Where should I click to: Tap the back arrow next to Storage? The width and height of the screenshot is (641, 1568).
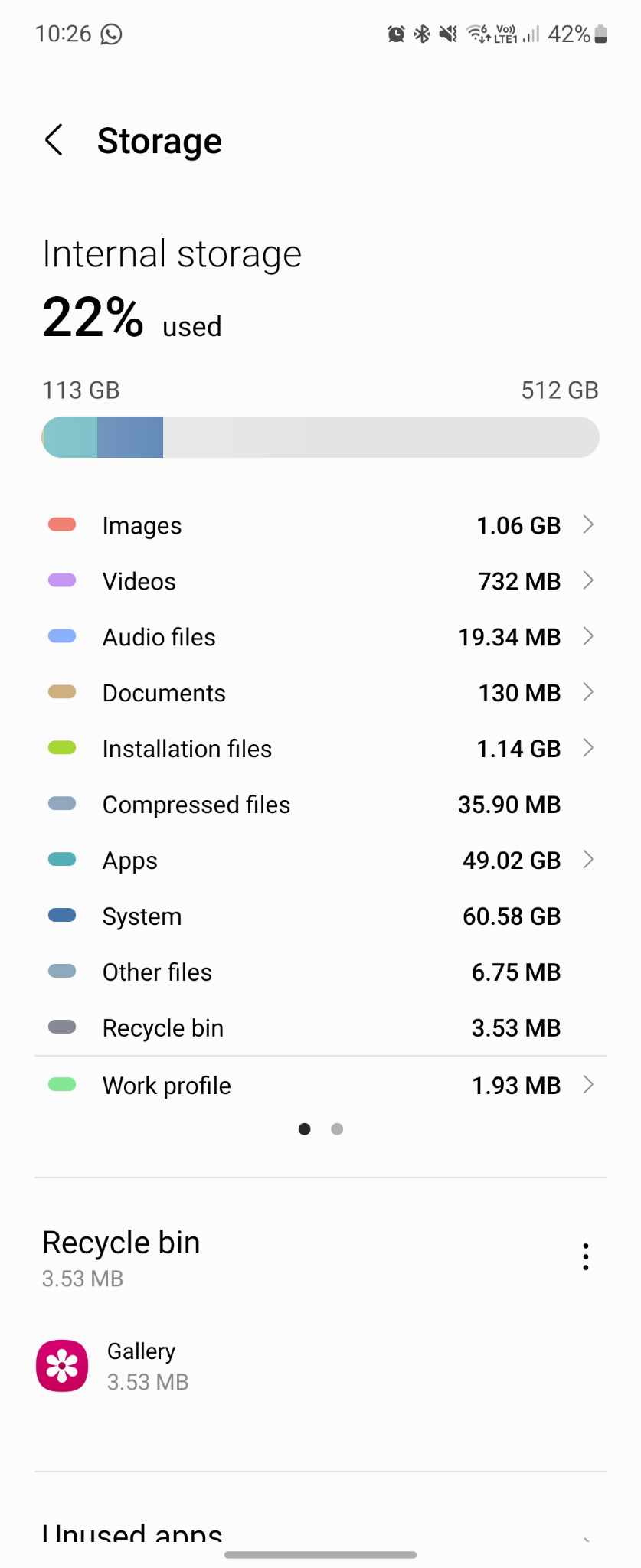point(54,141)
